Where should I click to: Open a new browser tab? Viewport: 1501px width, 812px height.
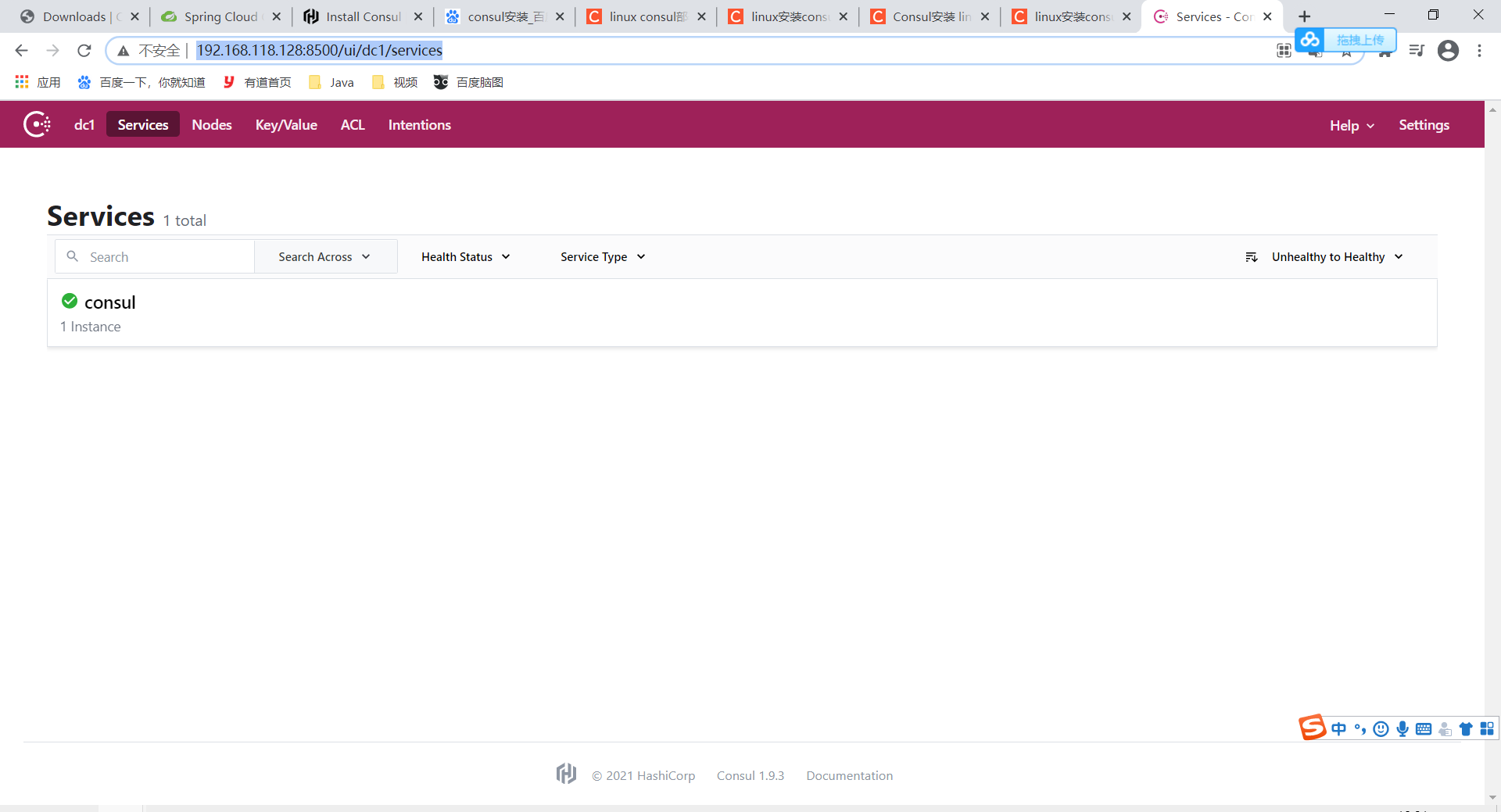[x=1304, y=16]
